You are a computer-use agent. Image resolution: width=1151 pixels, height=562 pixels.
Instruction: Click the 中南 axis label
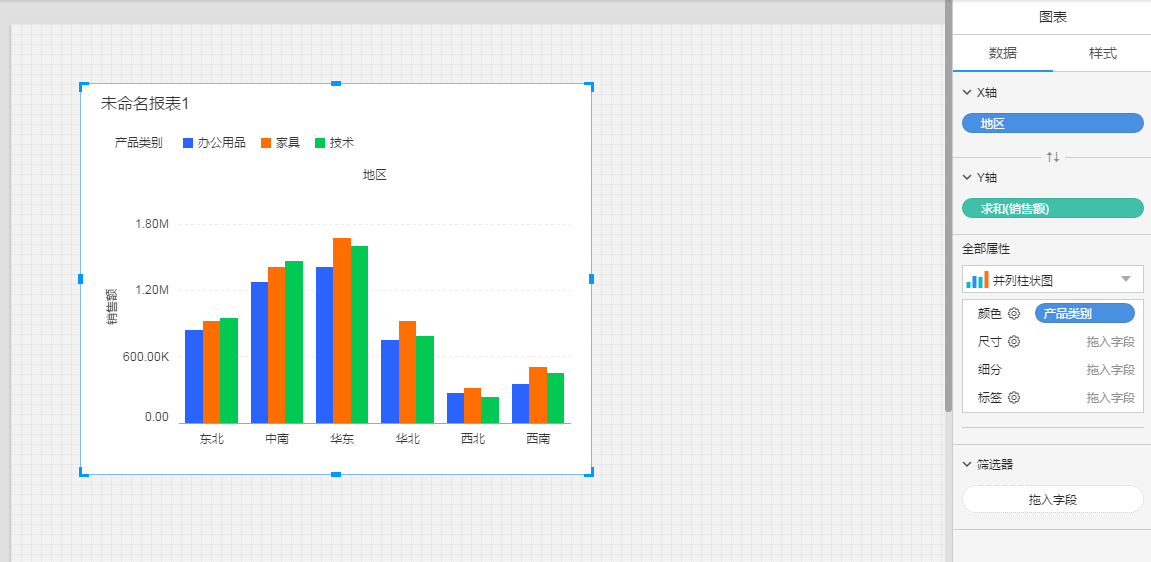(x=277, y=439)
